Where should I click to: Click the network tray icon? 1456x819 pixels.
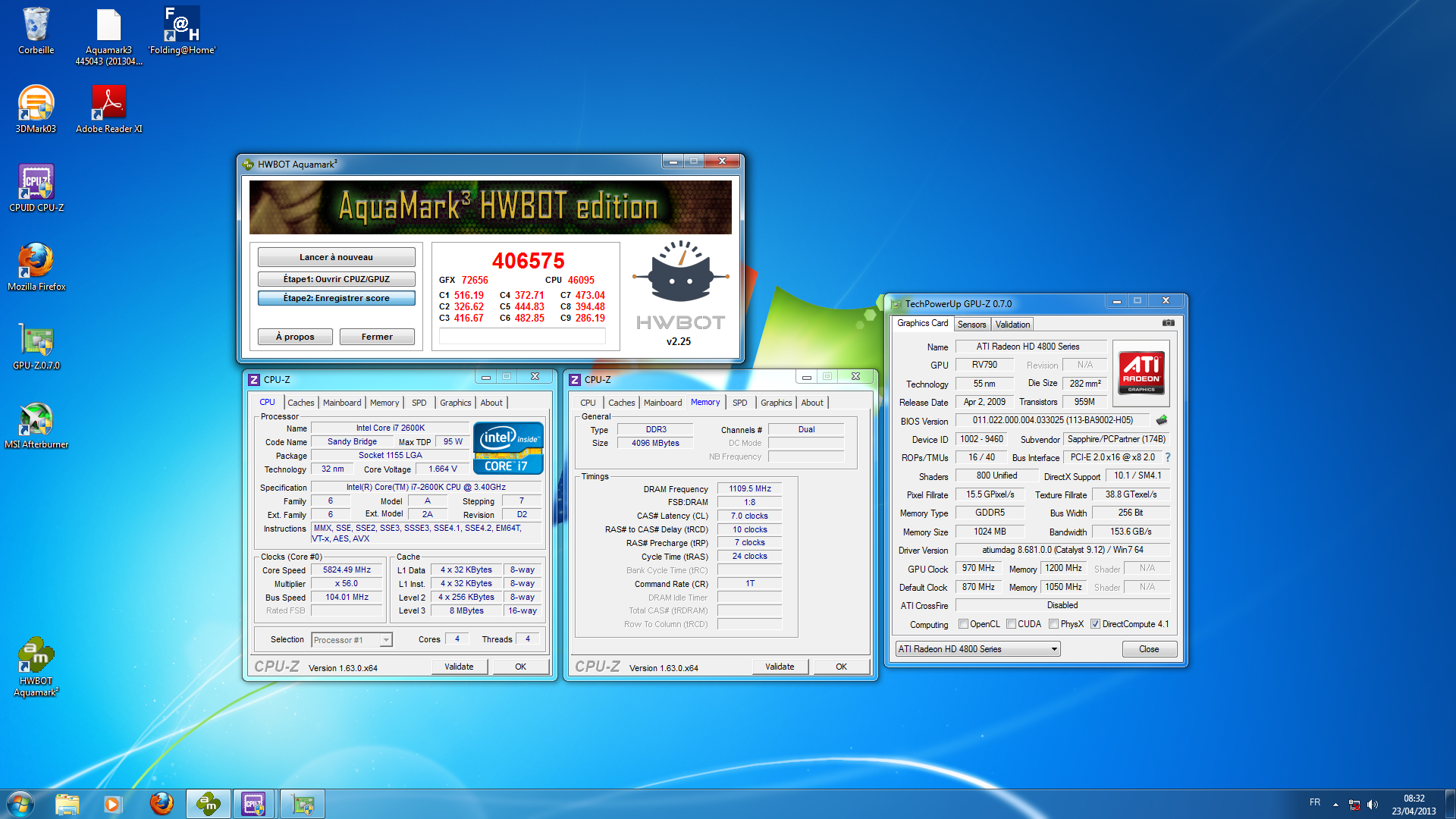1354,805
